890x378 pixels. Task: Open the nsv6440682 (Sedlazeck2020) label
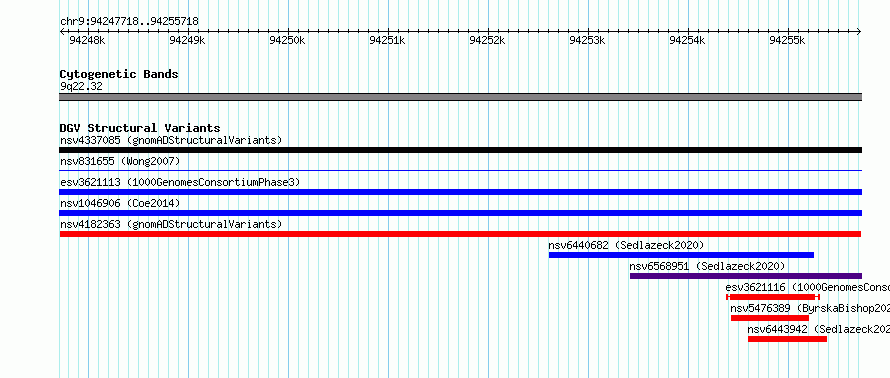coord(626,245)
